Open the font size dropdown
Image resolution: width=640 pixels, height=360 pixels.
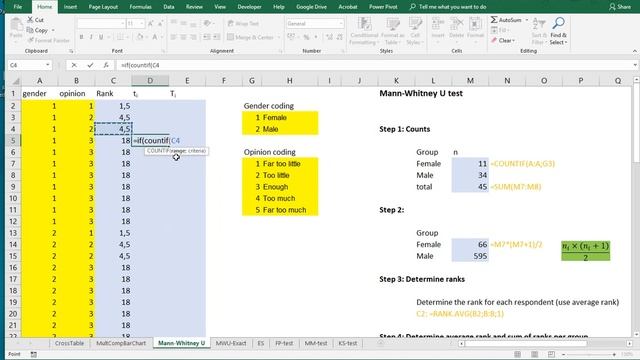coord(142,24)
